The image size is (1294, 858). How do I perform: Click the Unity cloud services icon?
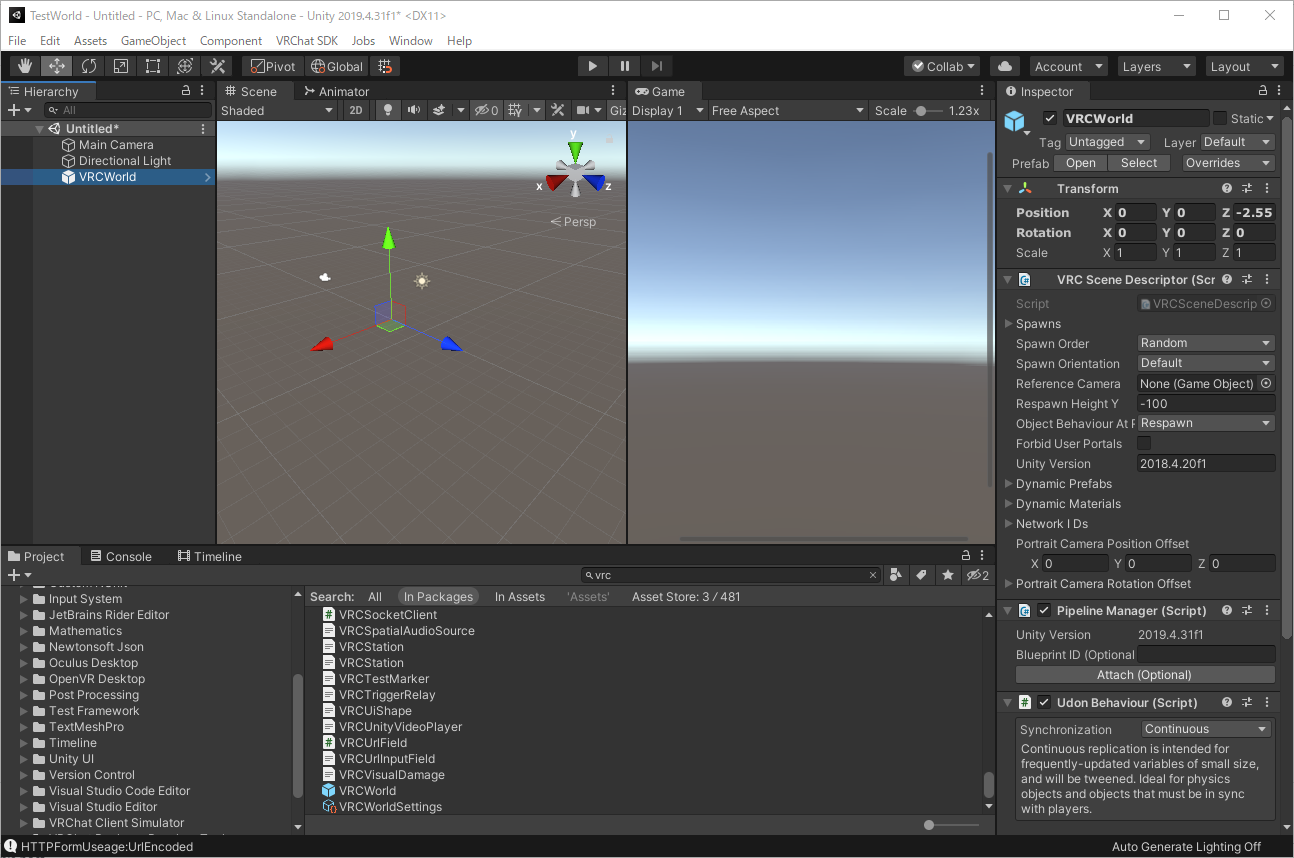[1006, 66]
